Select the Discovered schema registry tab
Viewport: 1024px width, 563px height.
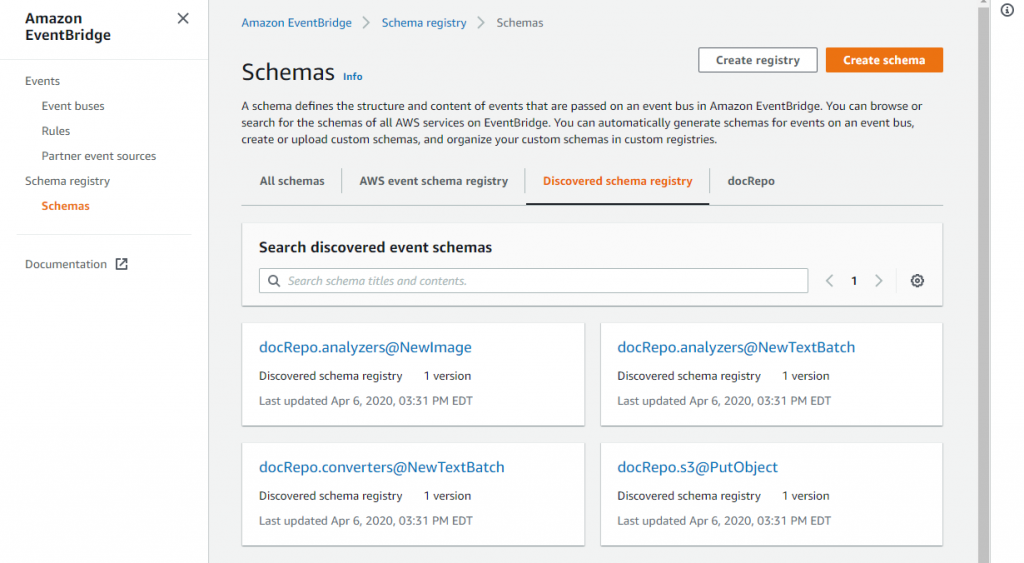[x=617, y=181]
